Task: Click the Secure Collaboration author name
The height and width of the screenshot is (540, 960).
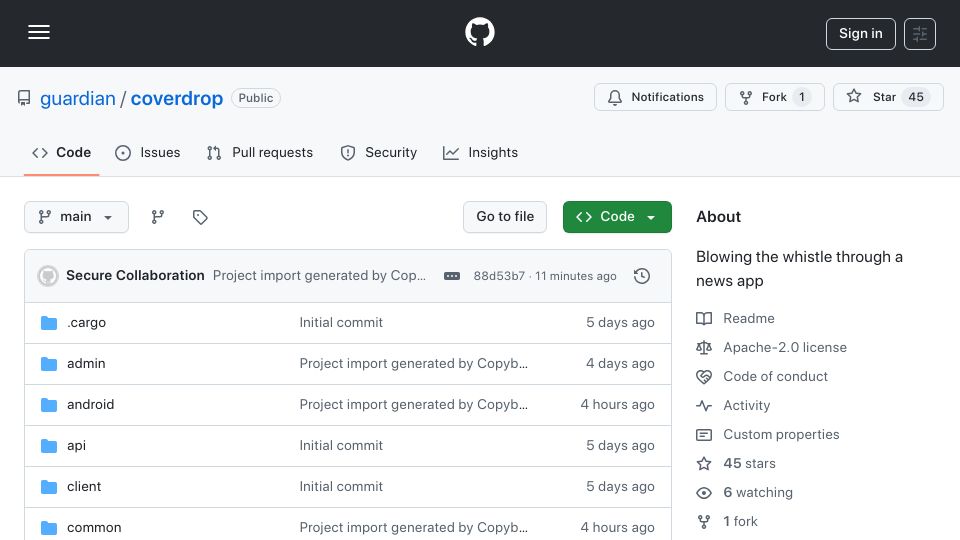Action: click(x=135, y=276)
